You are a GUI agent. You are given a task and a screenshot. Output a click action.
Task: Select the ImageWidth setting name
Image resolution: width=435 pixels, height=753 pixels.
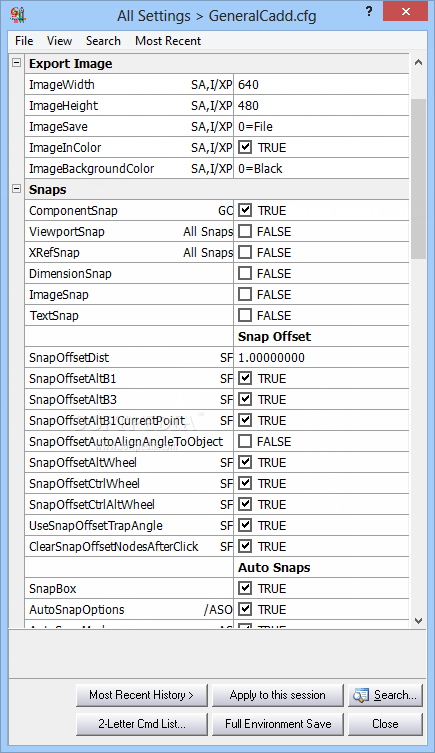(62, 85)
